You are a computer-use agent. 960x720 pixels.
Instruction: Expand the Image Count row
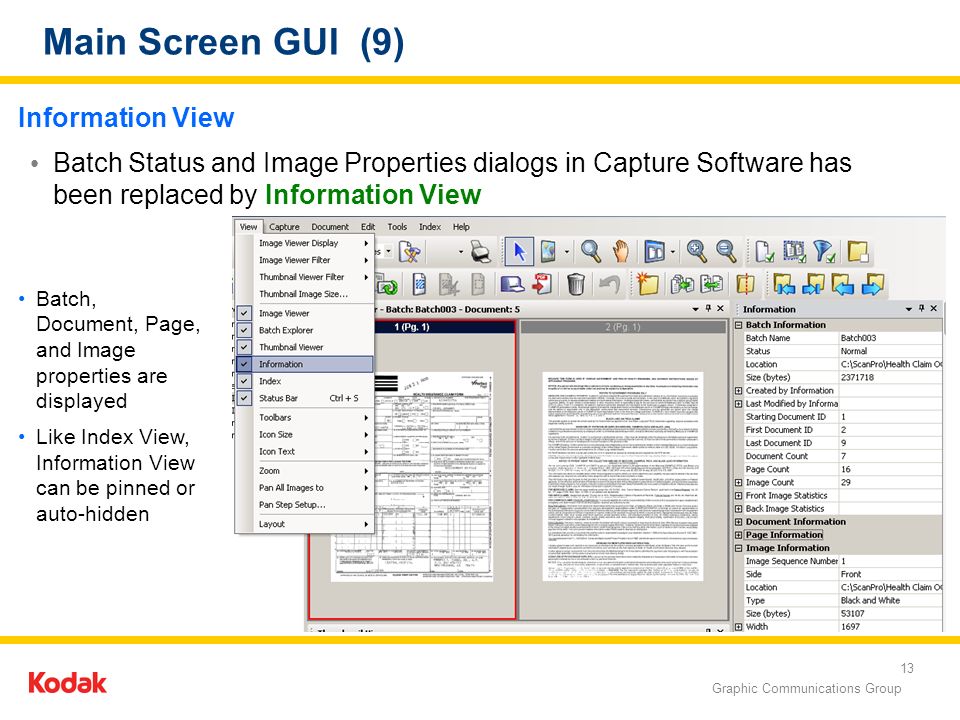tap(739, 482)
